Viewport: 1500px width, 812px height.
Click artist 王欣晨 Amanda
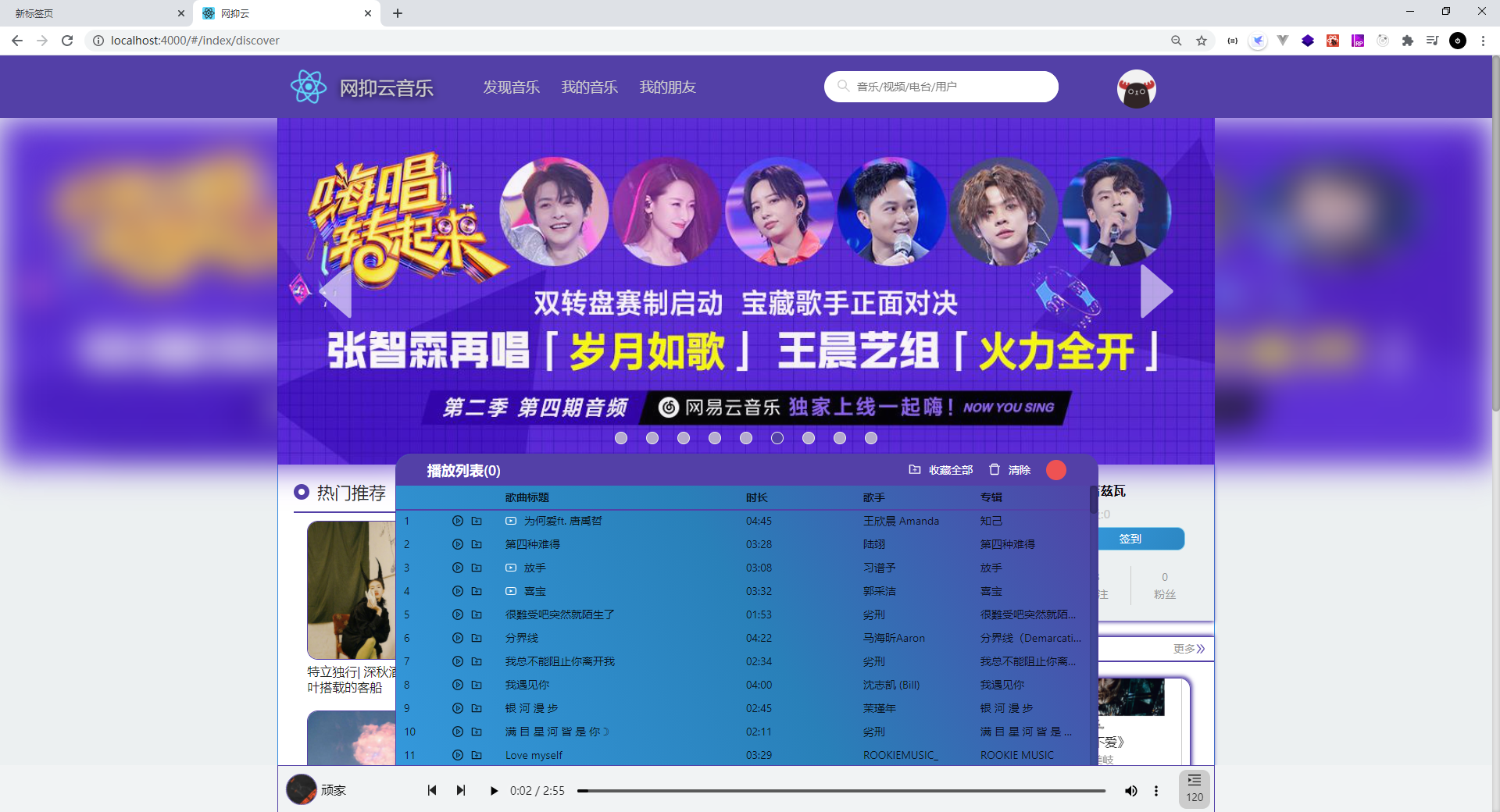tap(901, 521)
